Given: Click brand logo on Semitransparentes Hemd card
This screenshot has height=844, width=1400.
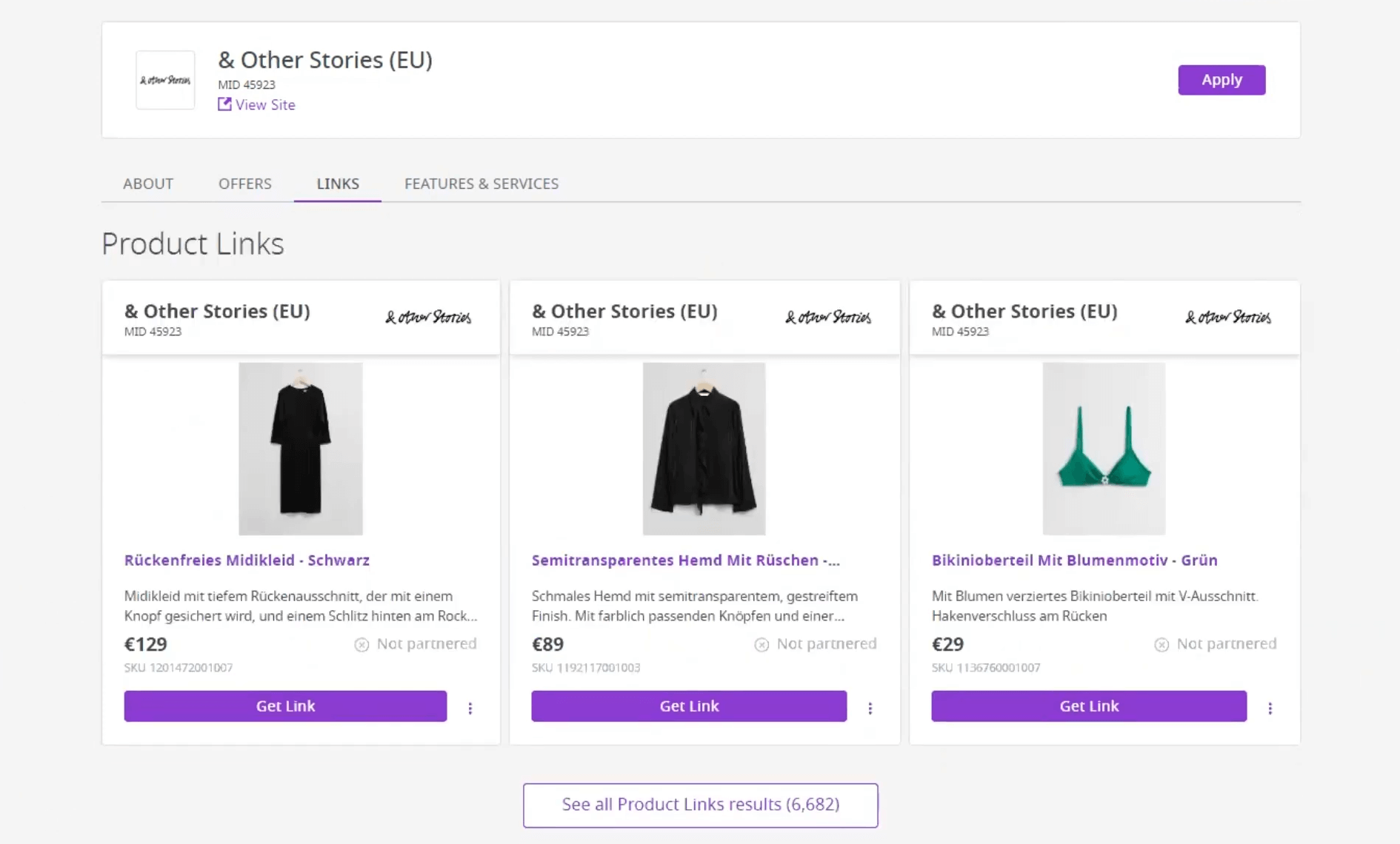Looking at the screenshot, I should click(828, 318).
